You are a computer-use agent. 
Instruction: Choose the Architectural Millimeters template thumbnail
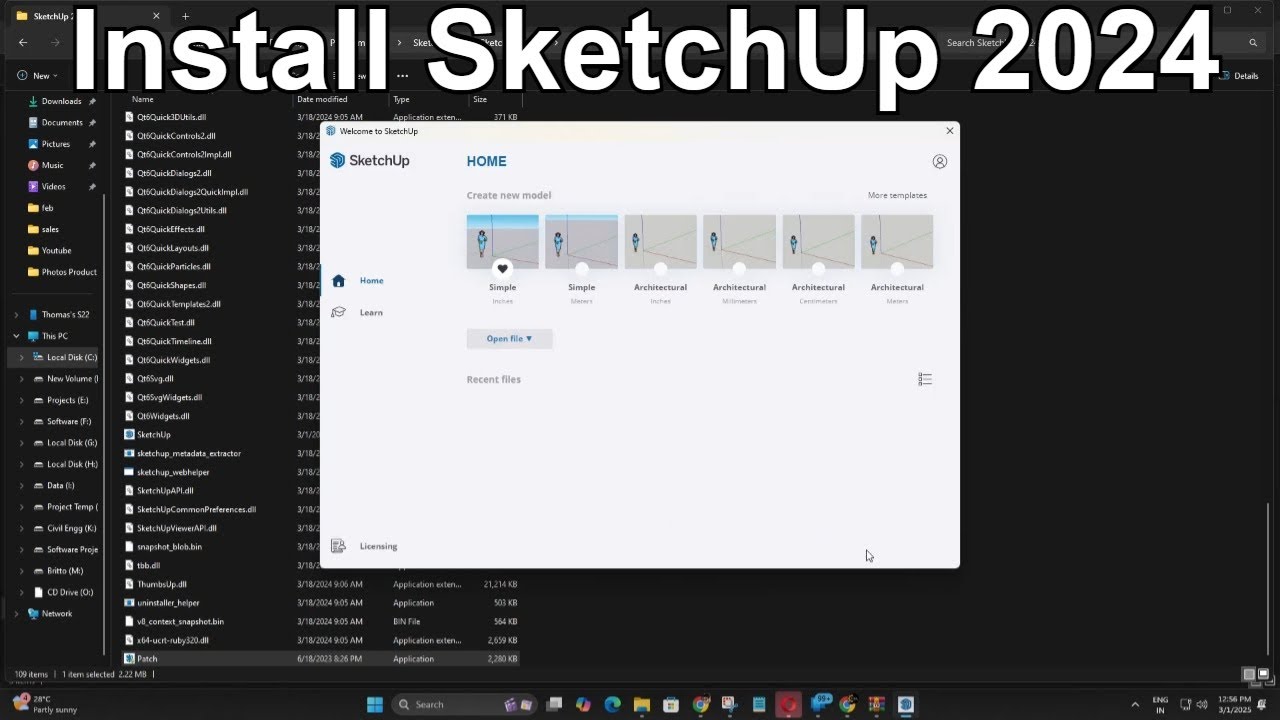click(x=739, y=241)
